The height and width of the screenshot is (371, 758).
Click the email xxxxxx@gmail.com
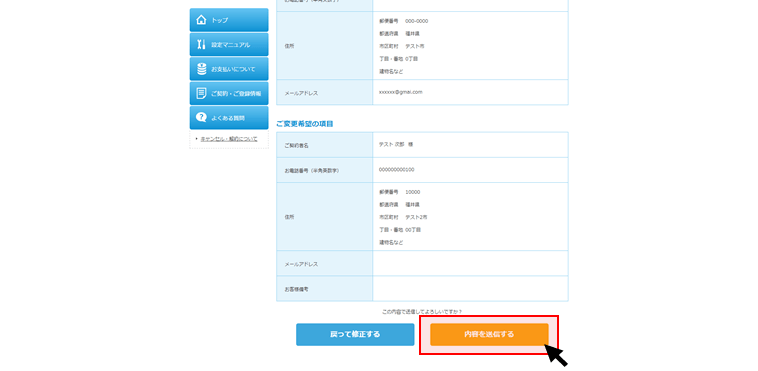(401, 92)
